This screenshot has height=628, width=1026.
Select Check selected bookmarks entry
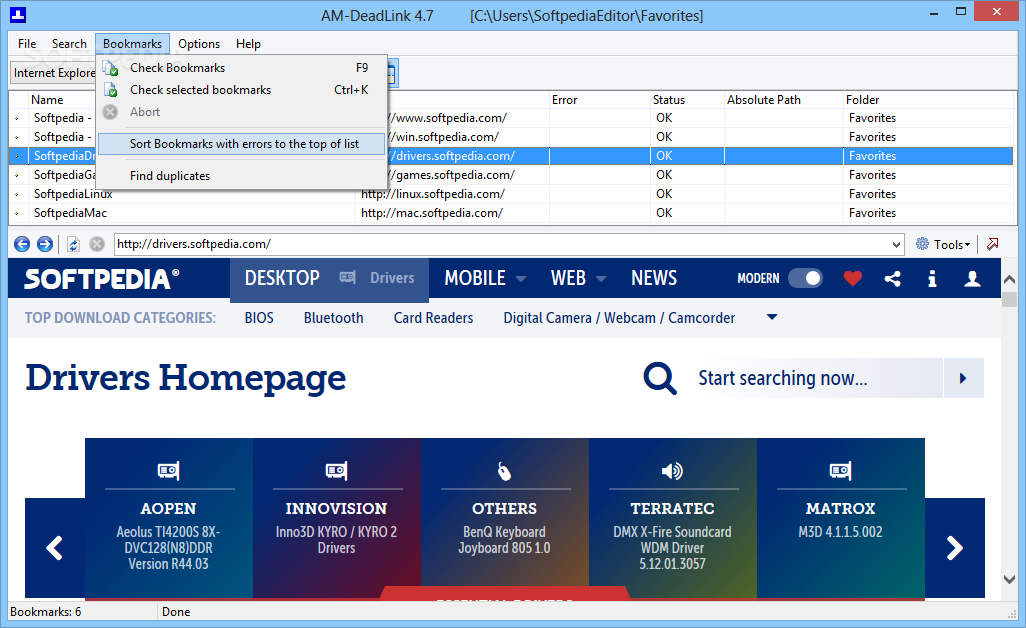[x=241, y=90]
